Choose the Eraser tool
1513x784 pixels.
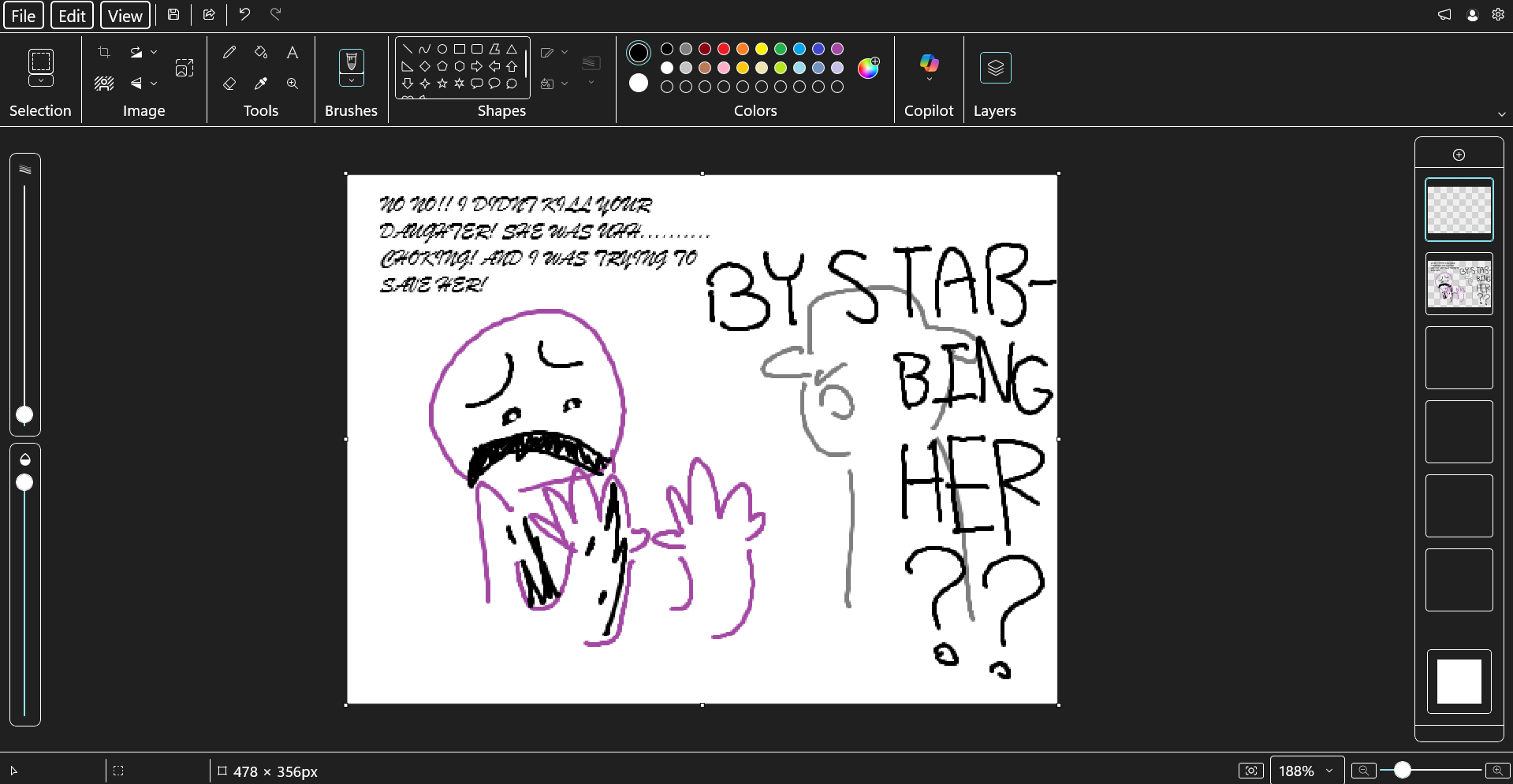point(229,84)
